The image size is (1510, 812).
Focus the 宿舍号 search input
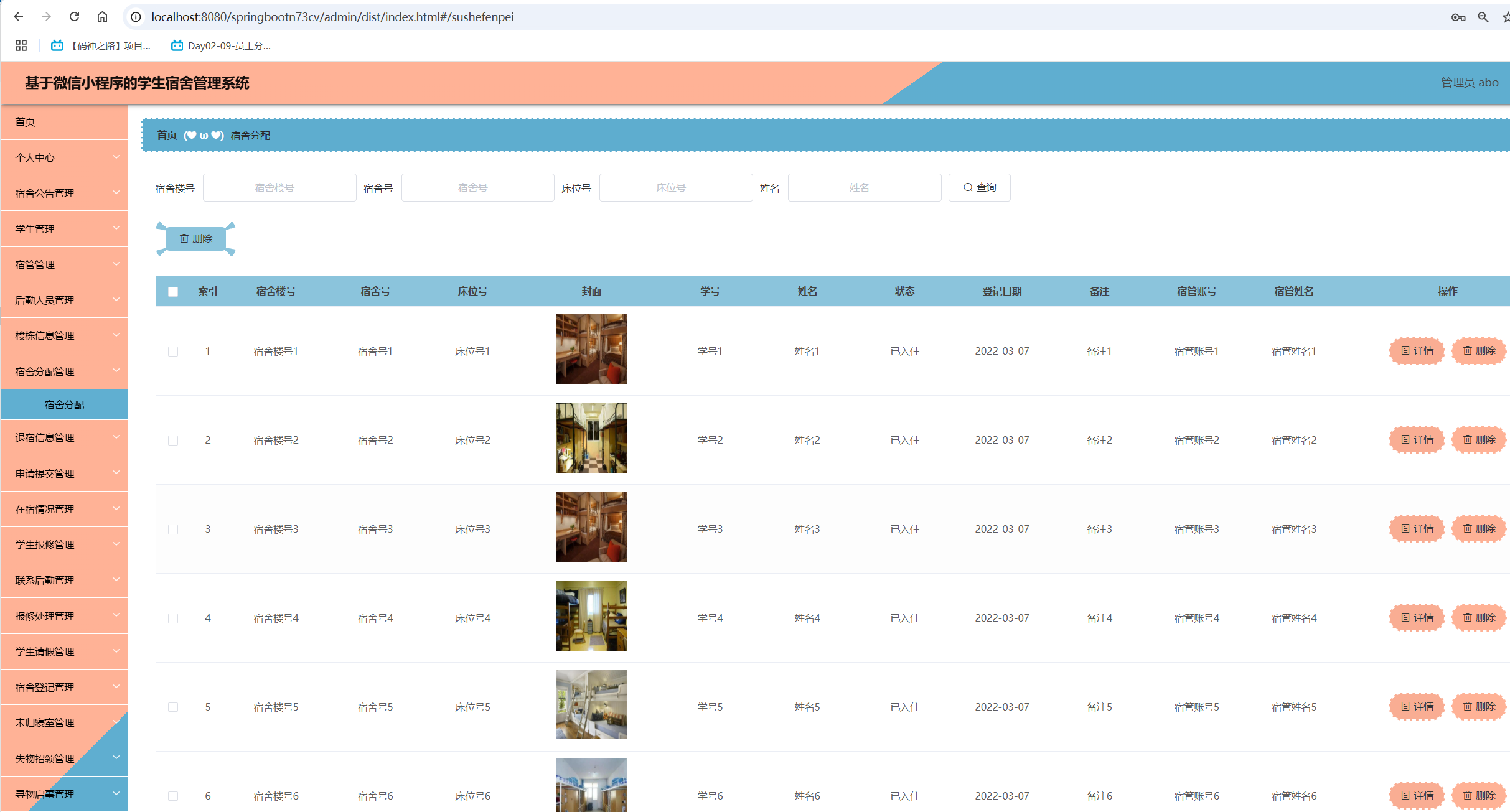point(477,187)
